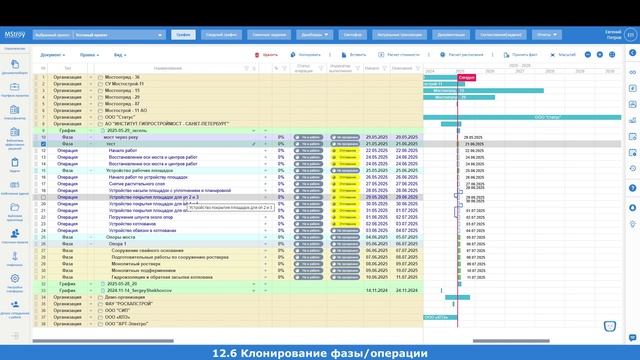The width and height of the screenshot is (640, 360).
Task: Click the Gantt chart horizontal scrollbar thumb
Action: pos(511,341)
